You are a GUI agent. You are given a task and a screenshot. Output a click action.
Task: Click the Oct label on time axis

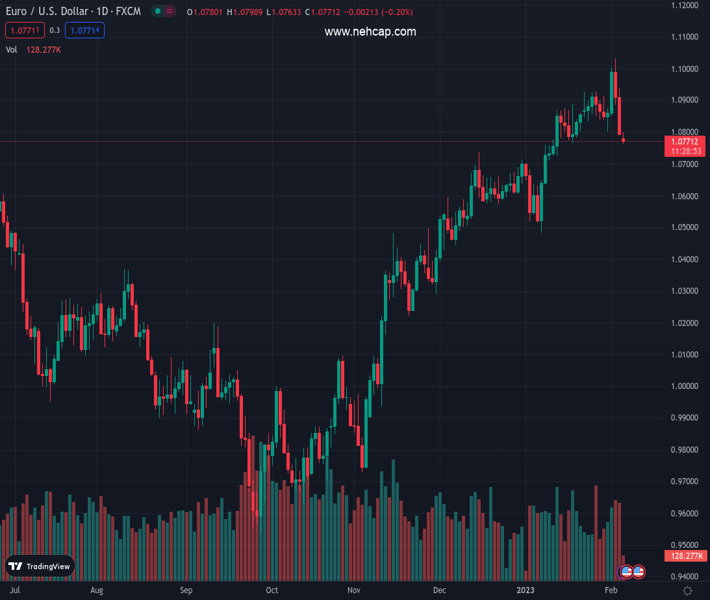[272, 590]
